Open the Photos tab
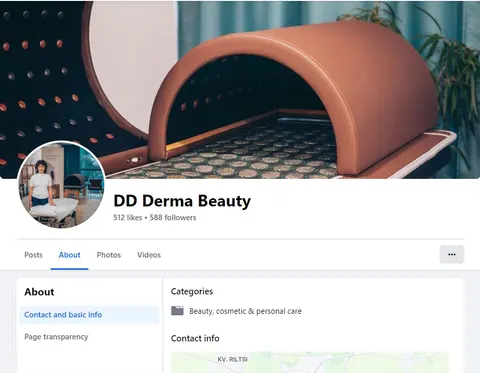 (x=109, y=255)
